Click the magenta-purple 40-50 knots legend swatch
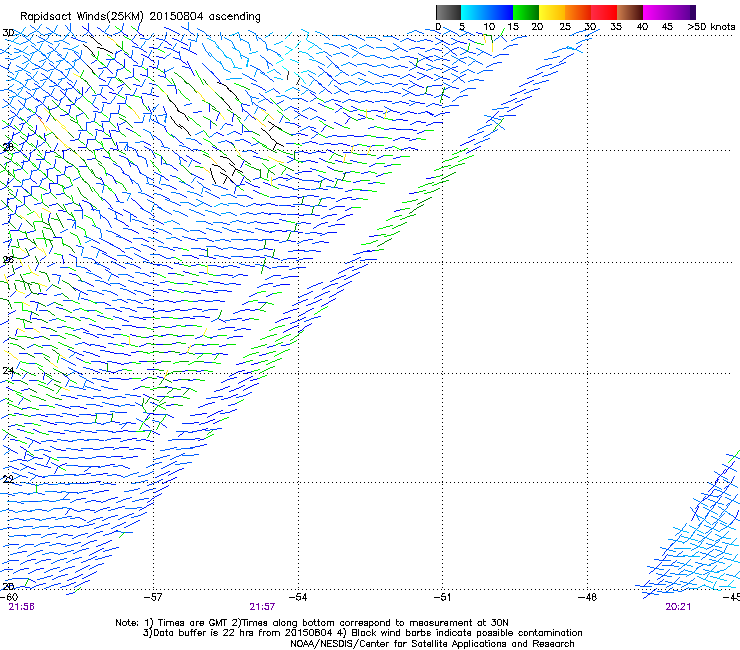The image size is (740, 650). 669,12
